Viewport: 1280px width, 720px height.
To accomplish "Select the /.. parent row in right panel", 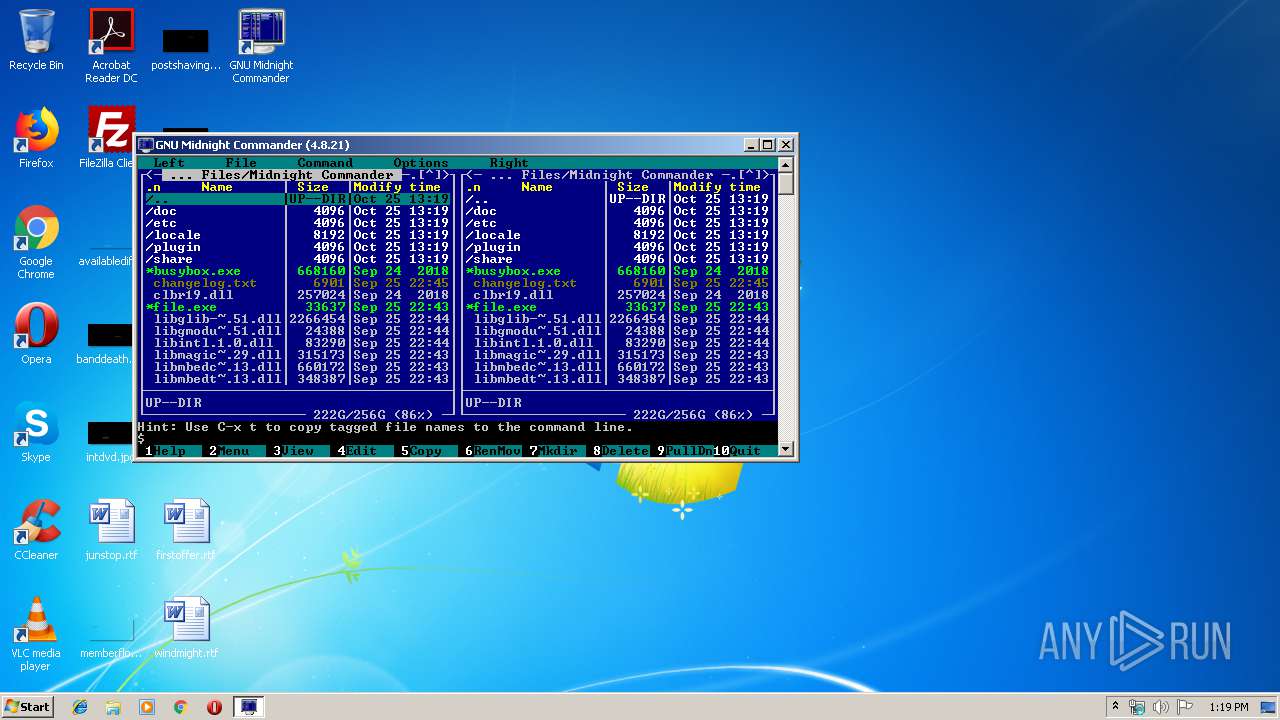I will (x=618, y=199).
